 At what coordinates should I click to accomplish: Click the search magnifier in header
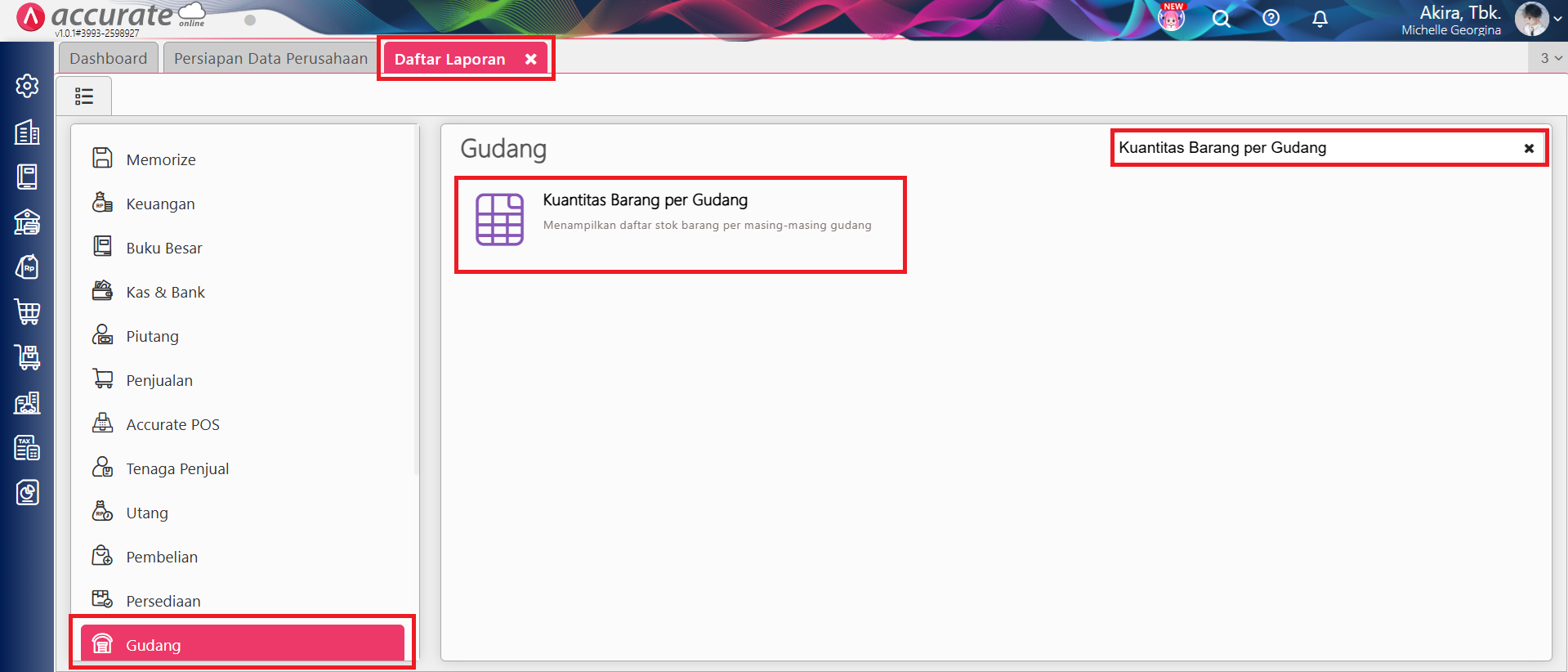1221,19
